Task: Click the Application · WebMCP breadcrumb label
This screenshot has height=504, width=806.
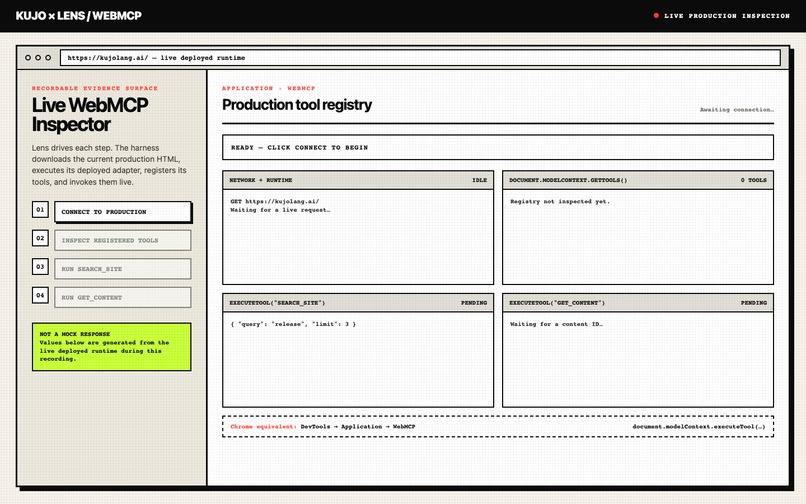Action: click(x=268, y=88)
